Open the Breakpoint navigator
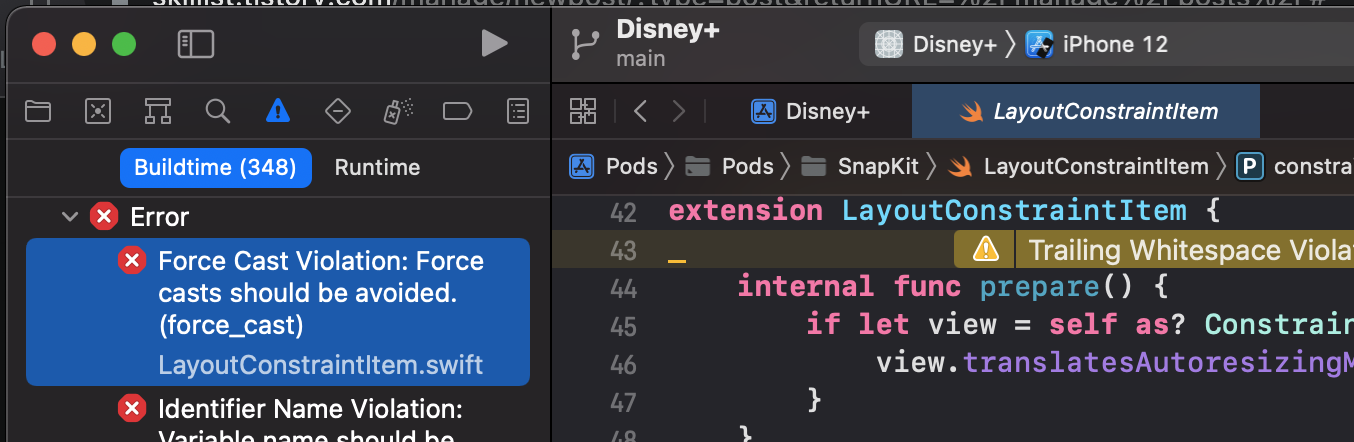Image resolution: width=1354 pixels, height=442 pixels. 457,111
